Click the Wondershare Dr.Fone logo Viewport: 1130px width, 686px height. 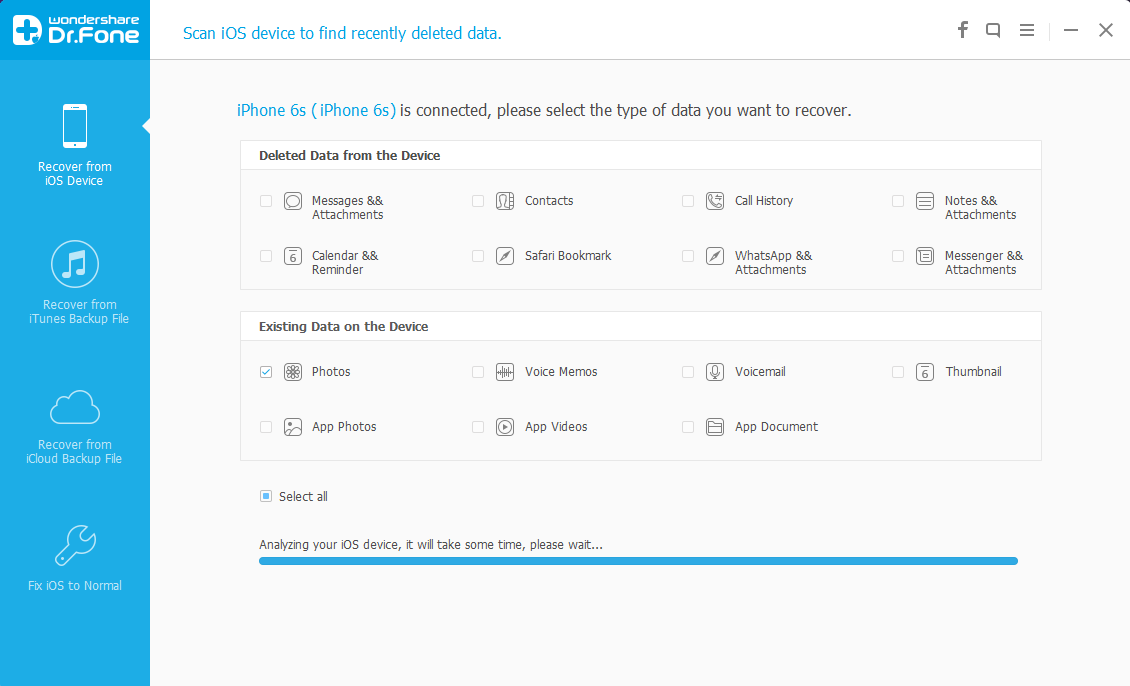click(x=75, y=30)
